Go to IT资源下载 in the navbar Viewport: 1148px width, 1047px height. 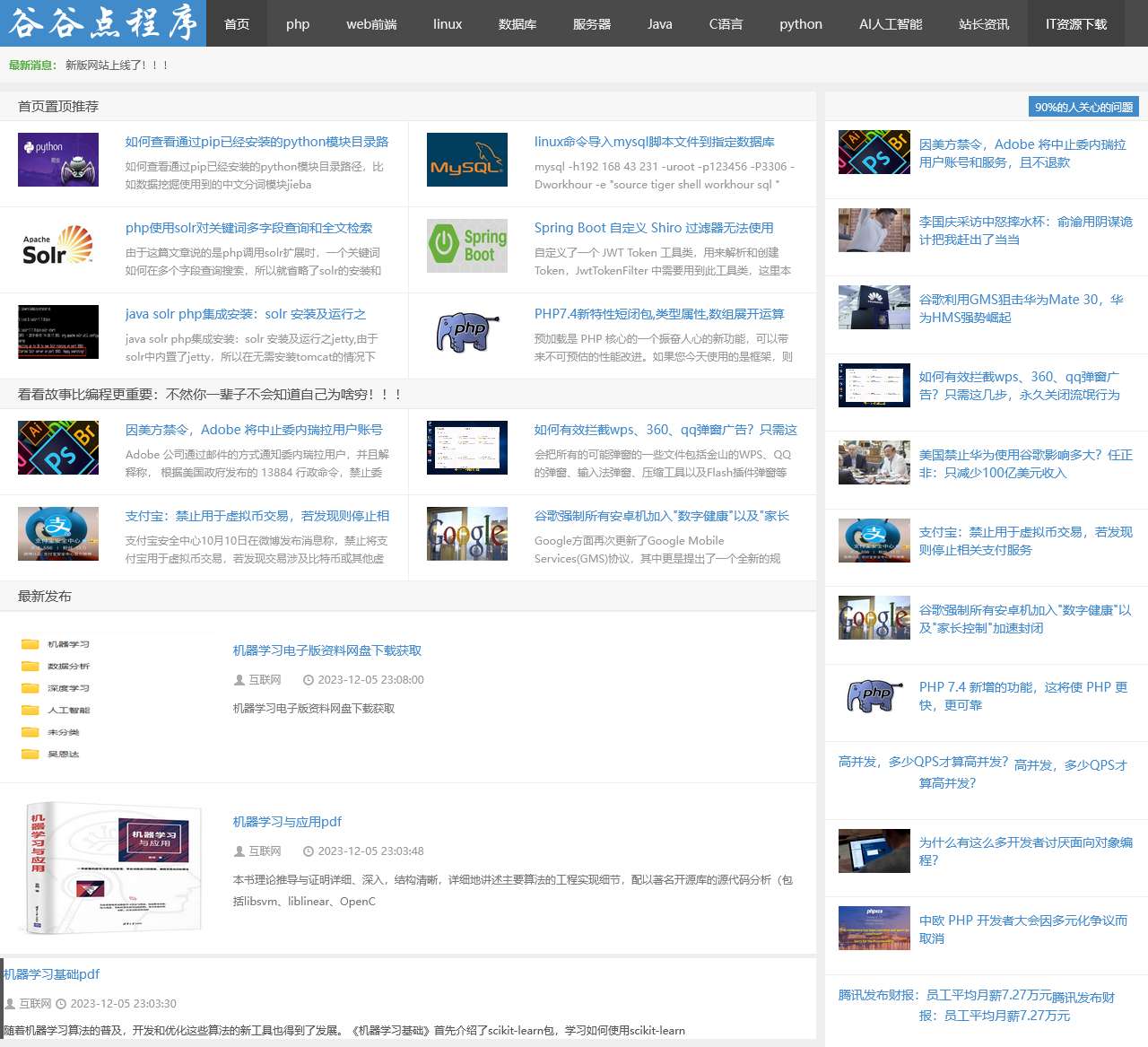tap(1075, 24)
